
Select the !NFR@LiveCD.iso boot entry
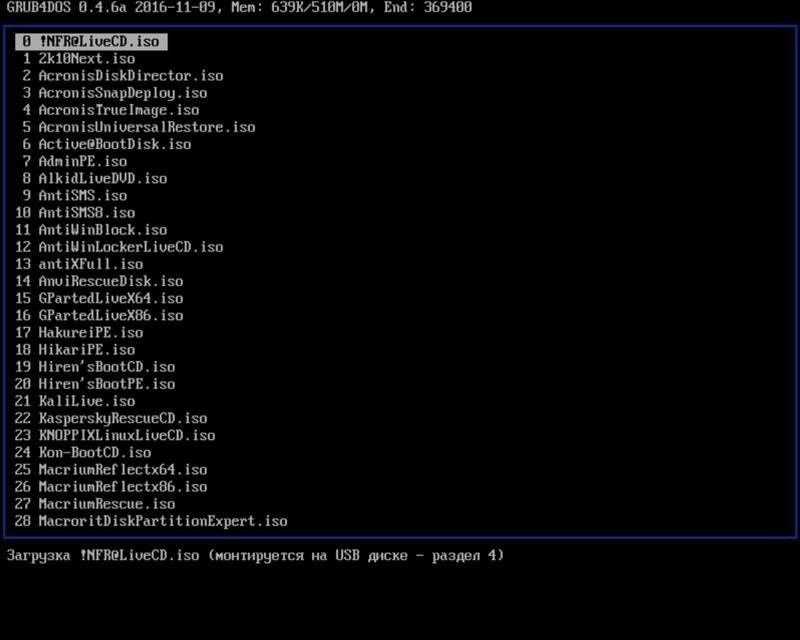[x=91, y=41]
